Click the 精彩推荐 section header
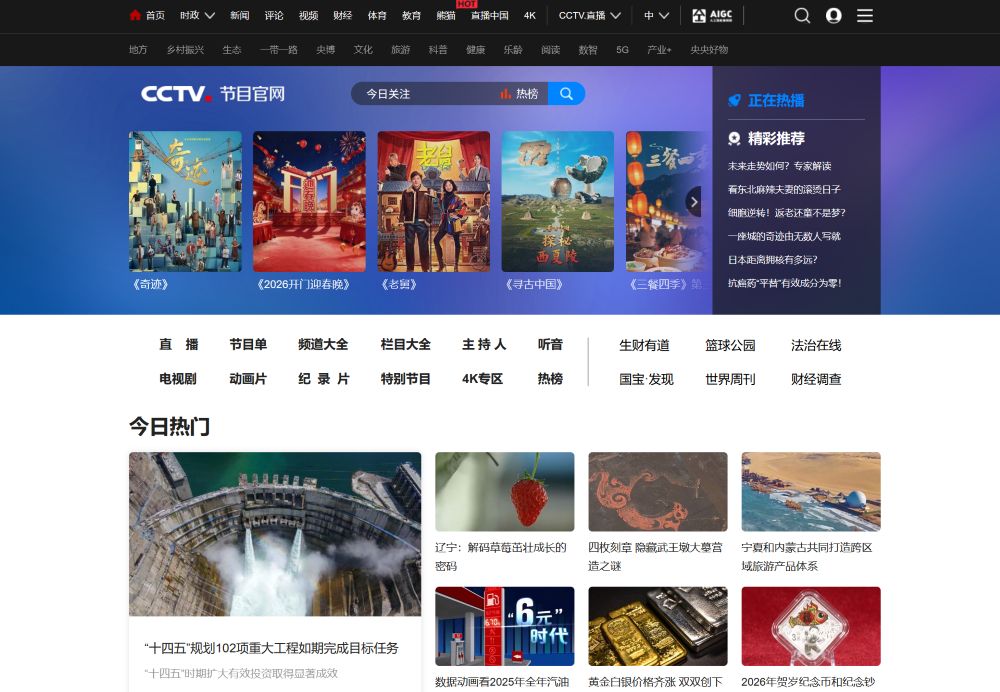The width and height of the screenshot is (1000, 692). [x=766, y=138]
